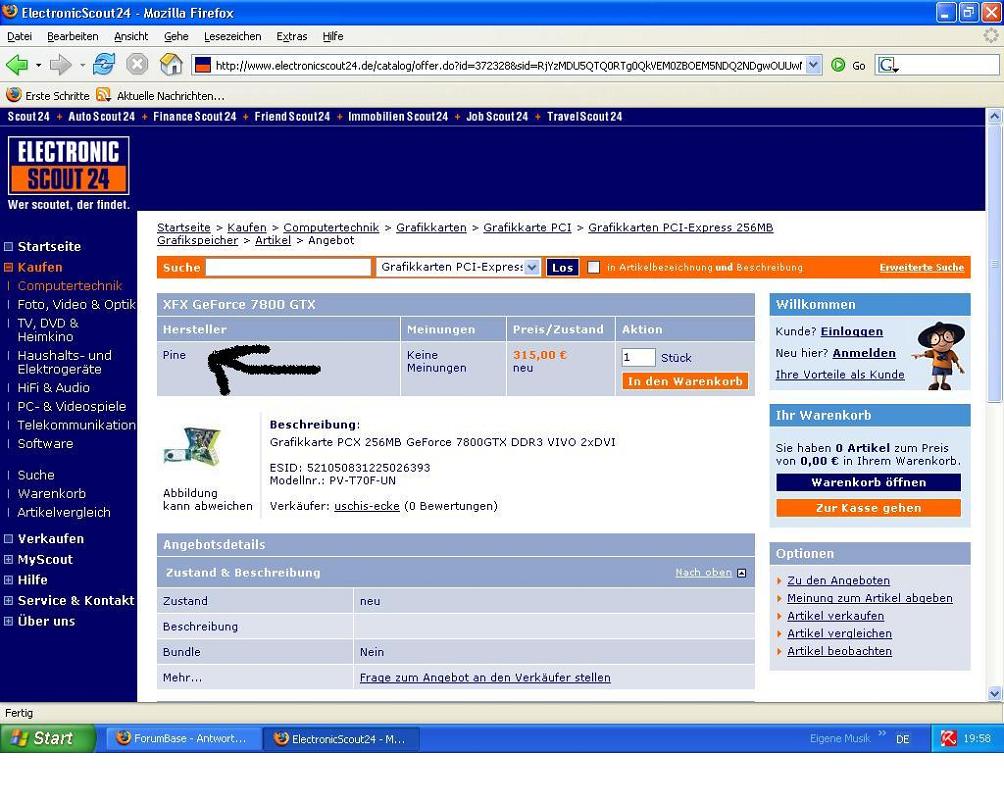Open AutoScout24 in top navigation
Viewport: 1004px width, 804px height.
tap(102, 117)
